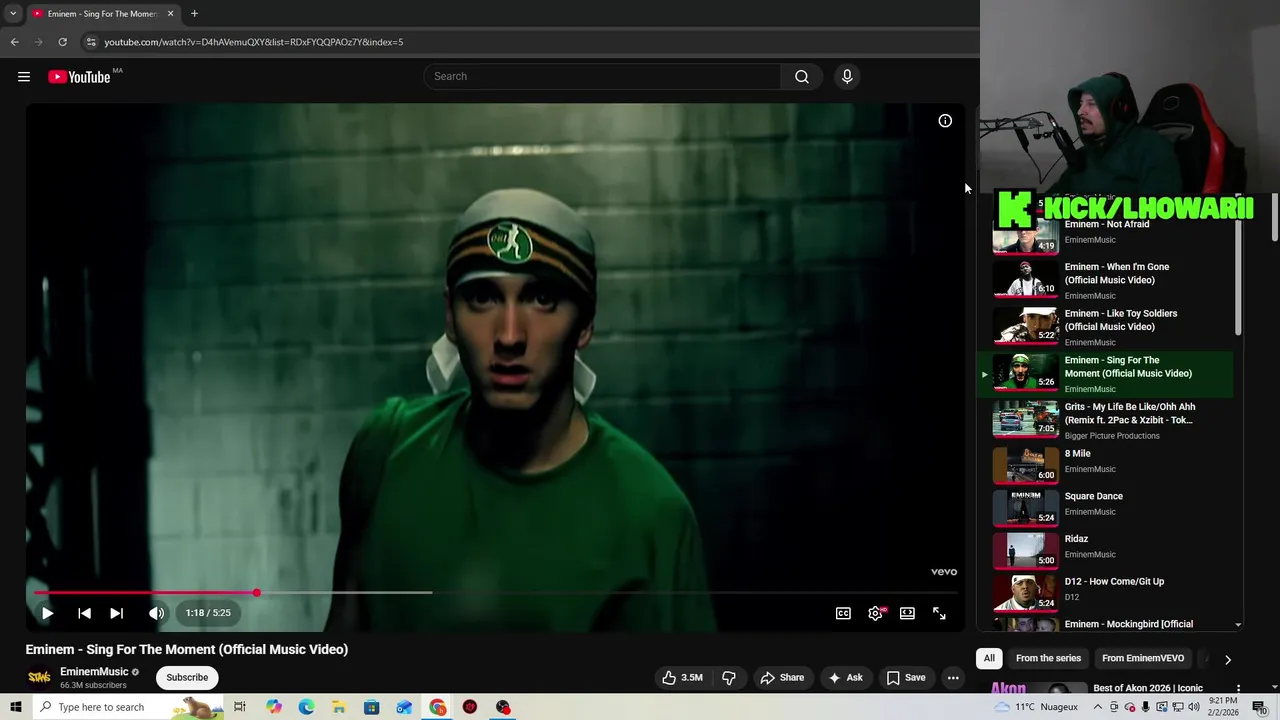Open more actions three-dot menu under video
The image size is (1280, 720).
[x=953, y=677]
